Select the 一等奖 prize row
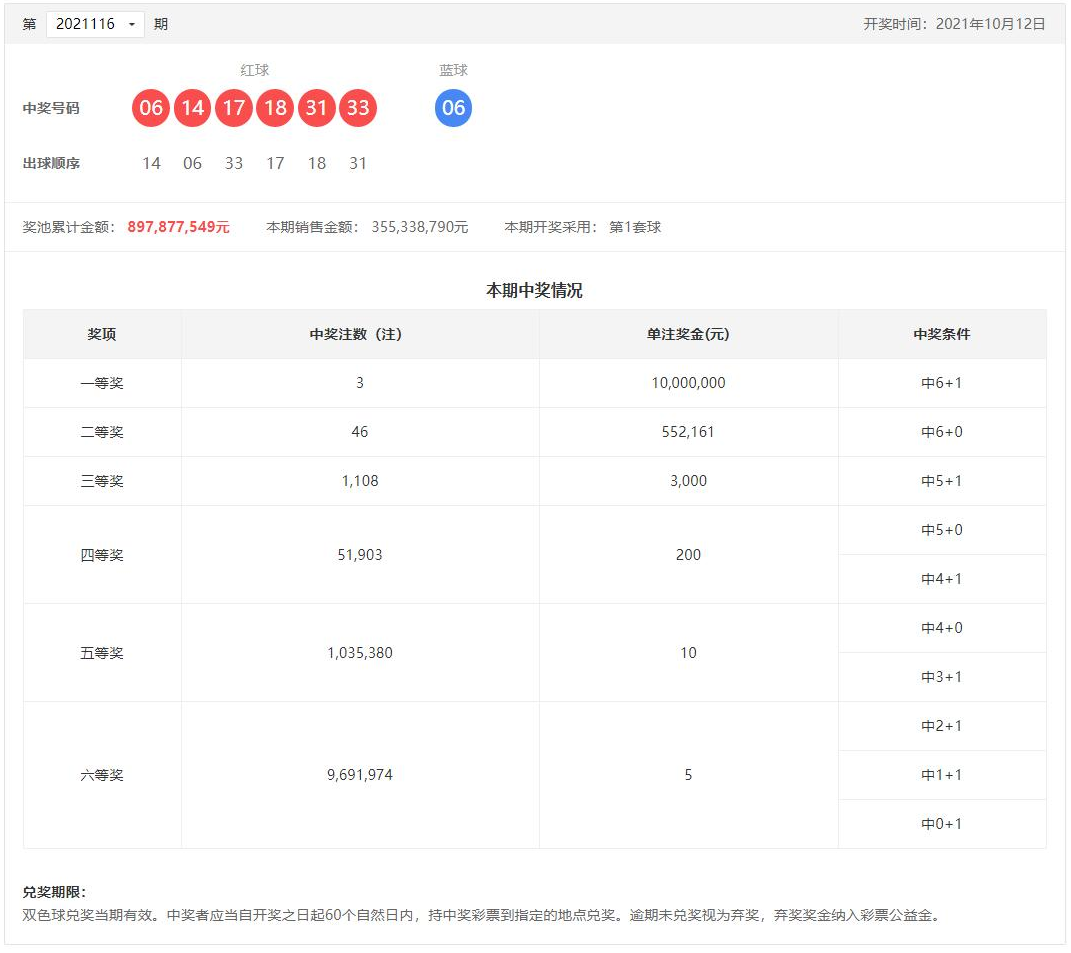The height and width of the screenshot is (953, 1071). 101,383
